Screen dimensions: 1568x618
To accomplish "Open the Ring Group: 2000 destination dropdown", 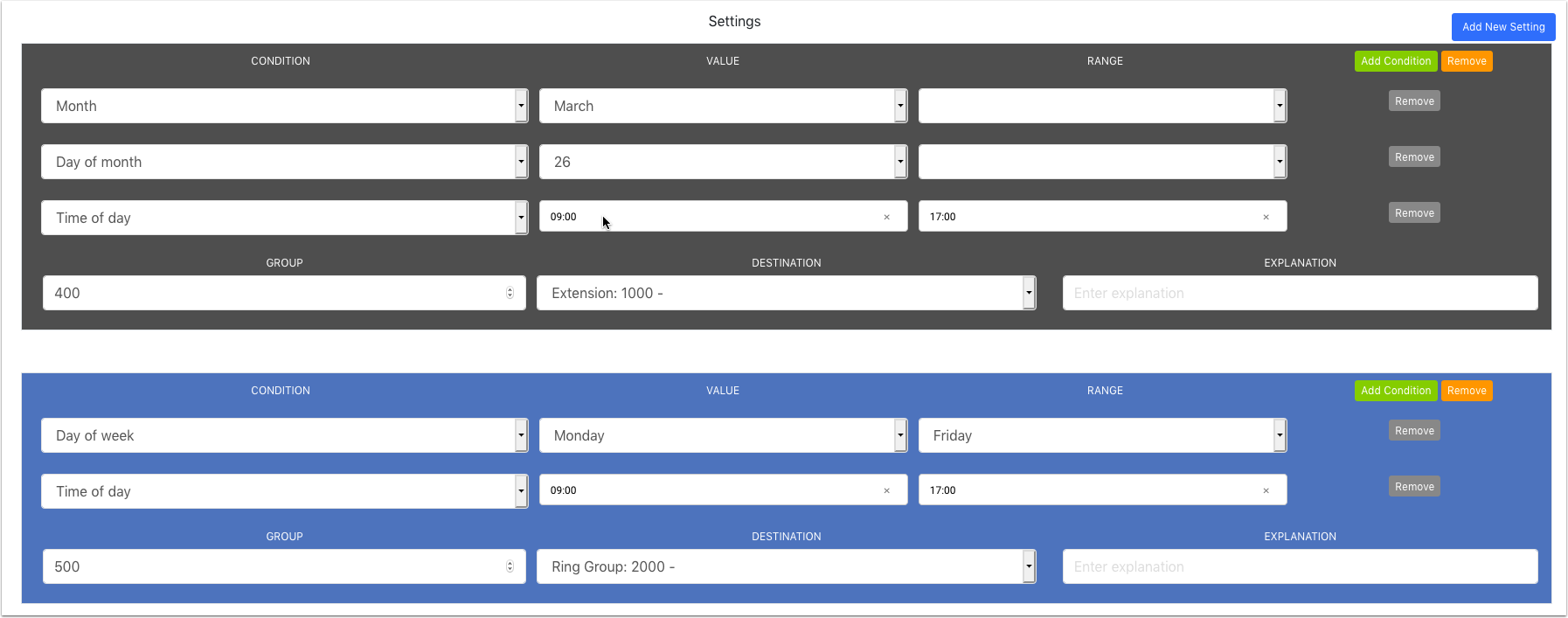I will (x=1029, y=566).
